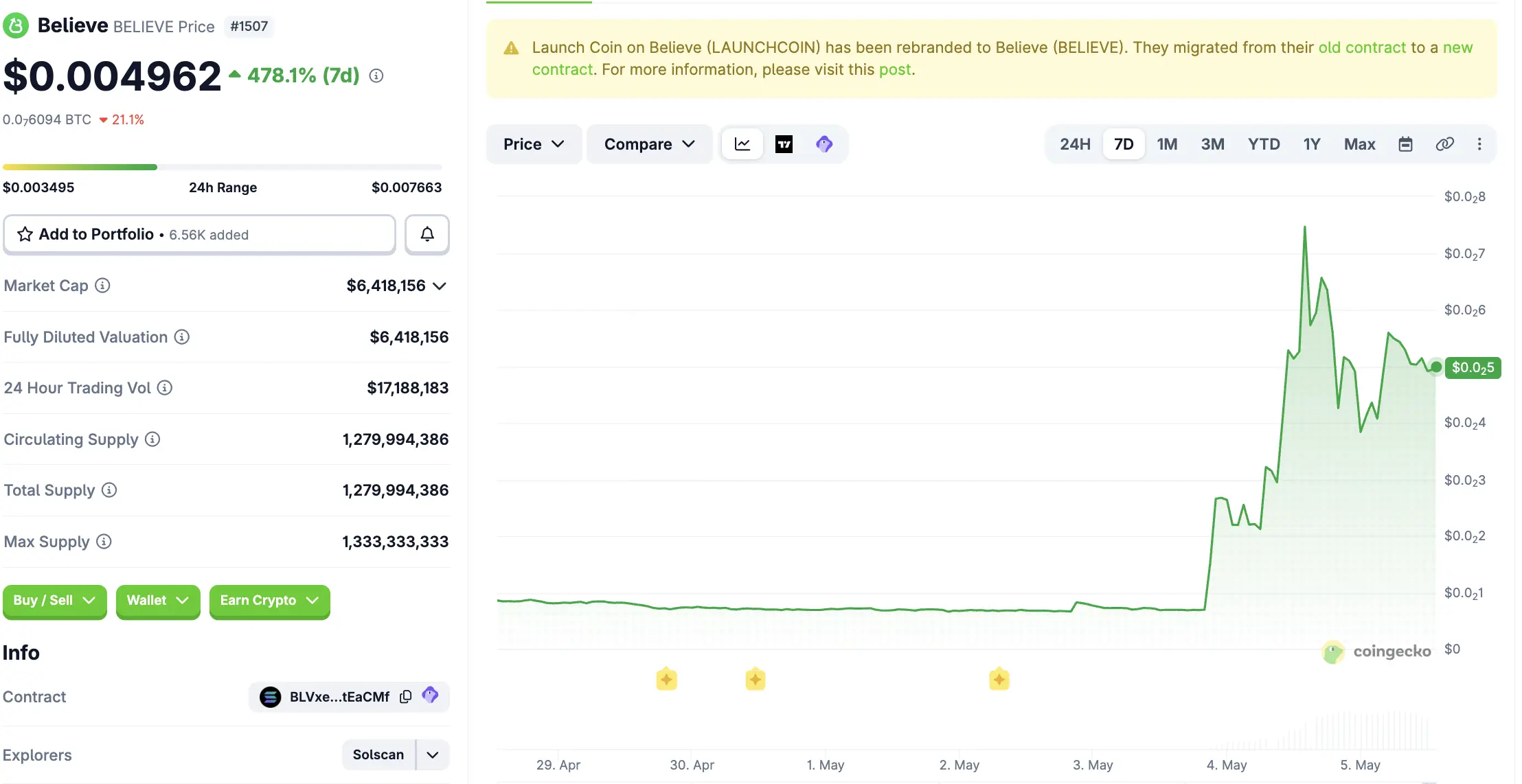Click the BLVxe...tEaCMf contract address

[339, 697]
